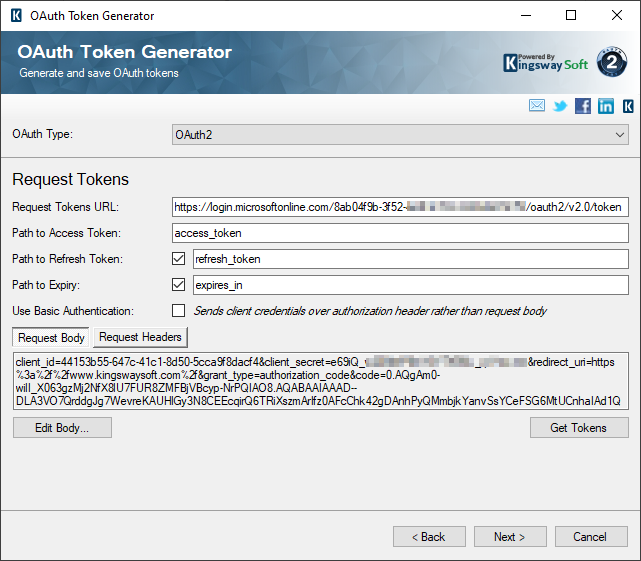
Task: Click the email envelope icon
Action: point(537,107)
